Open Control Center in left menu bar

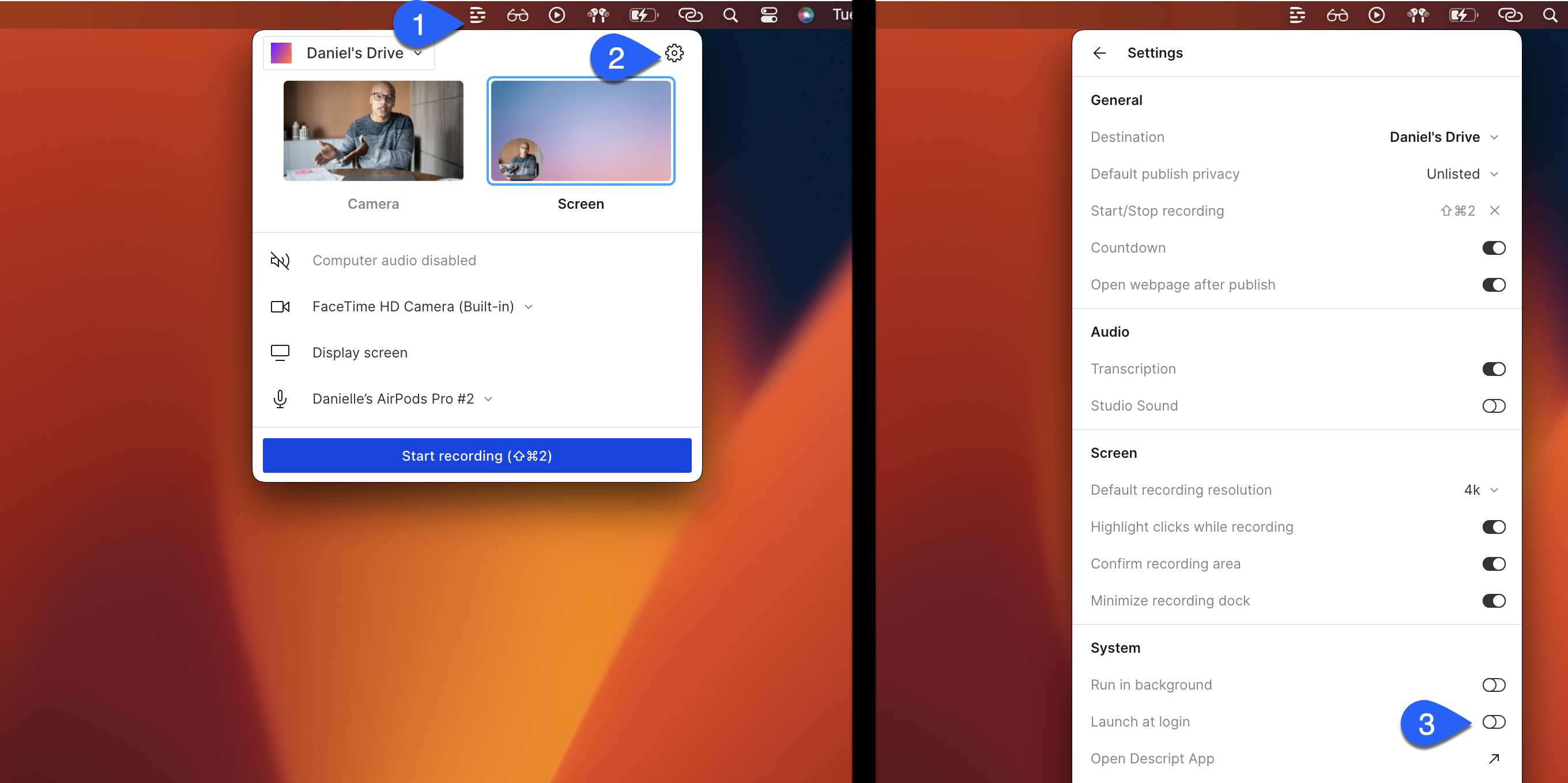[769, 14]
